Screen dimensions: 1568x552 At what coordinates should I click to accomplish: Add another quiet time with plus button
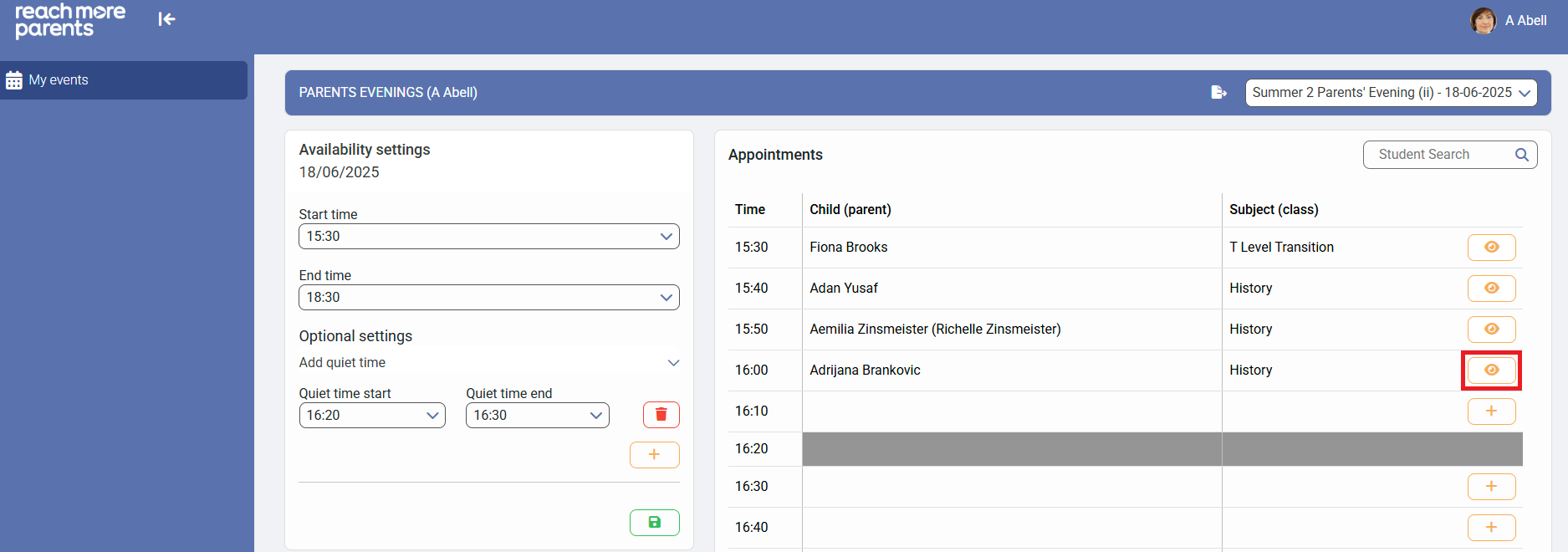point(654,455)
